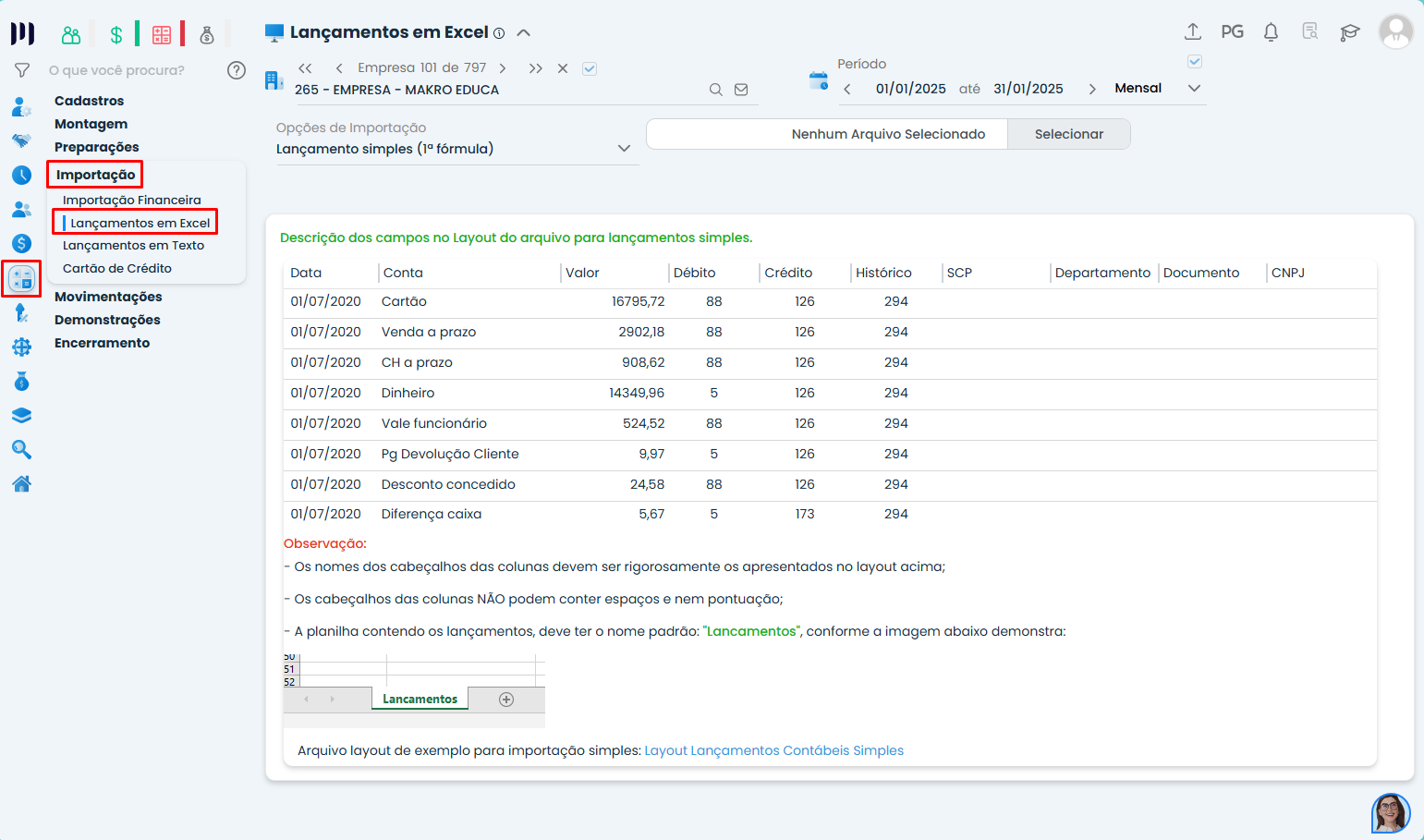Select Lançamentos em Texto menu item
This screenshot has width=1424, height=840.
pos(133,246)
